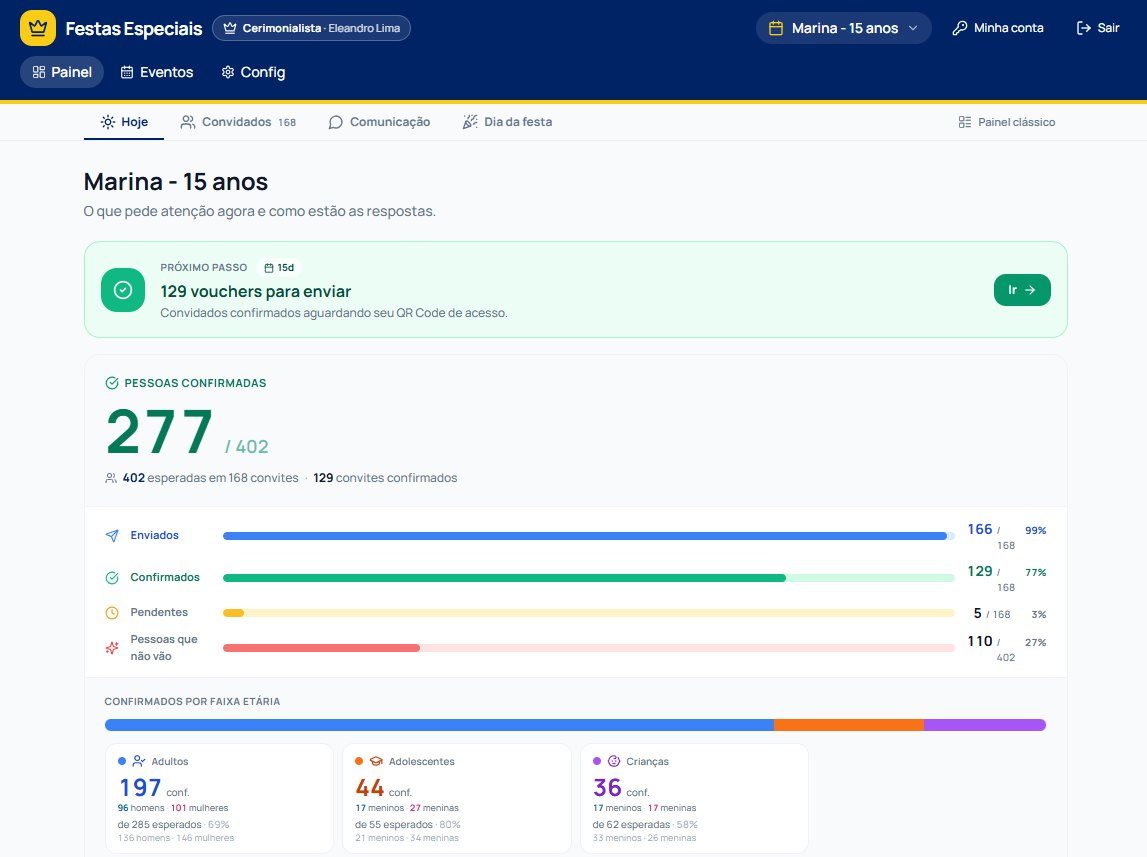Click the Sair logout link

coord(1098,29)
